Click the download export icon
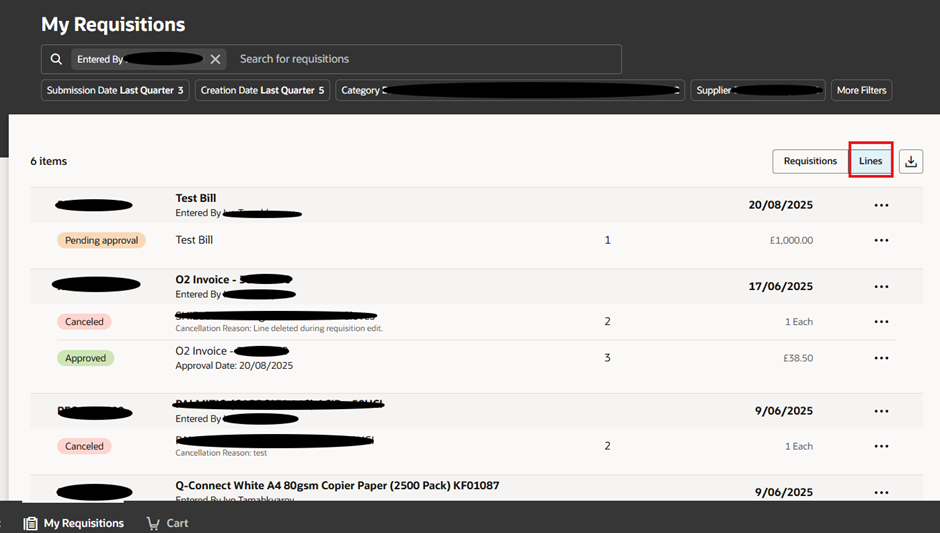940x533 pixels. (x=911, y=161)
